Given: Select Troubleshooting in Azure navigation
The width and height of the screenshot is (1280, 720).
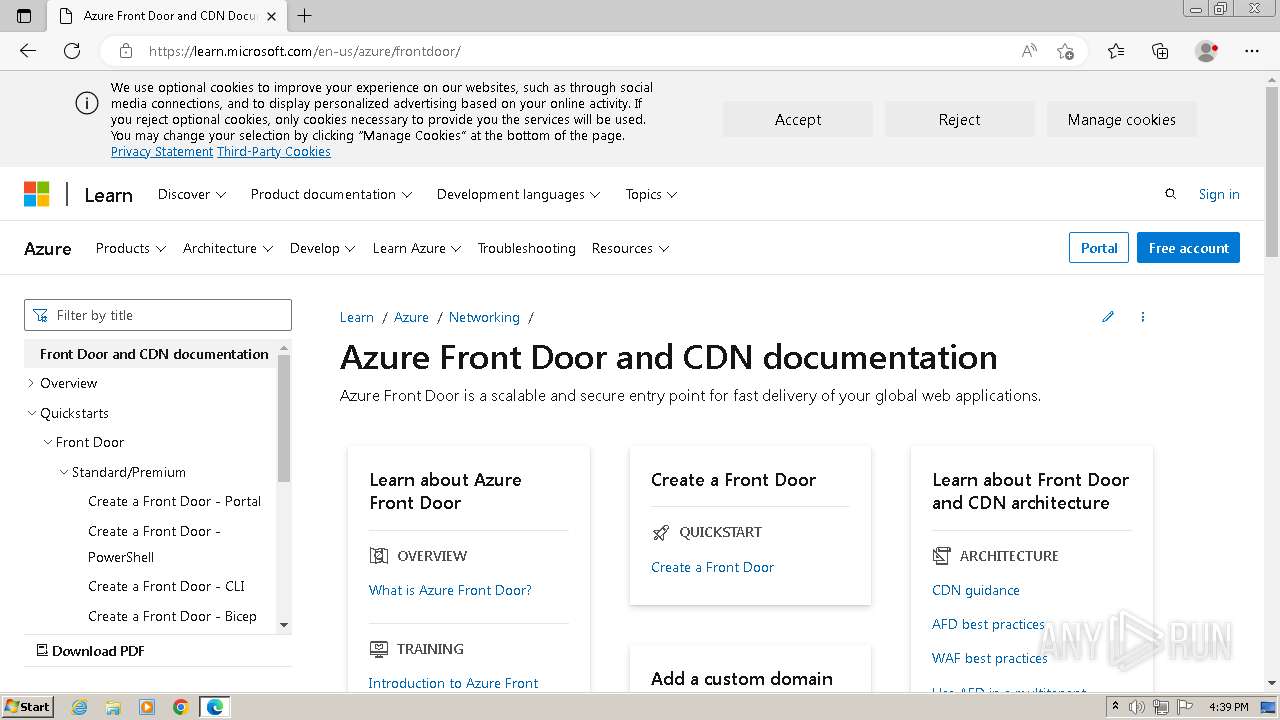Looking at the screenshot, I should pos(526,248).
